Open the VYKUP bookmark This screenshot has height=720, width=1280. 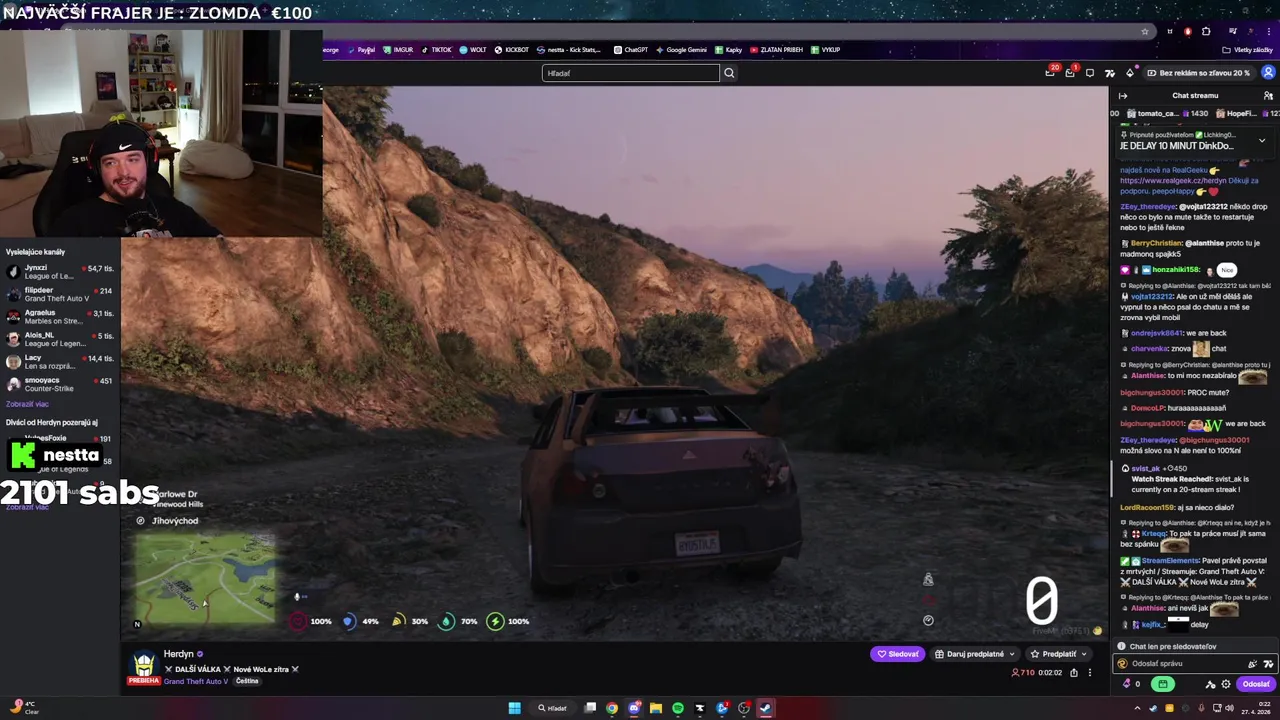(826, 50)
